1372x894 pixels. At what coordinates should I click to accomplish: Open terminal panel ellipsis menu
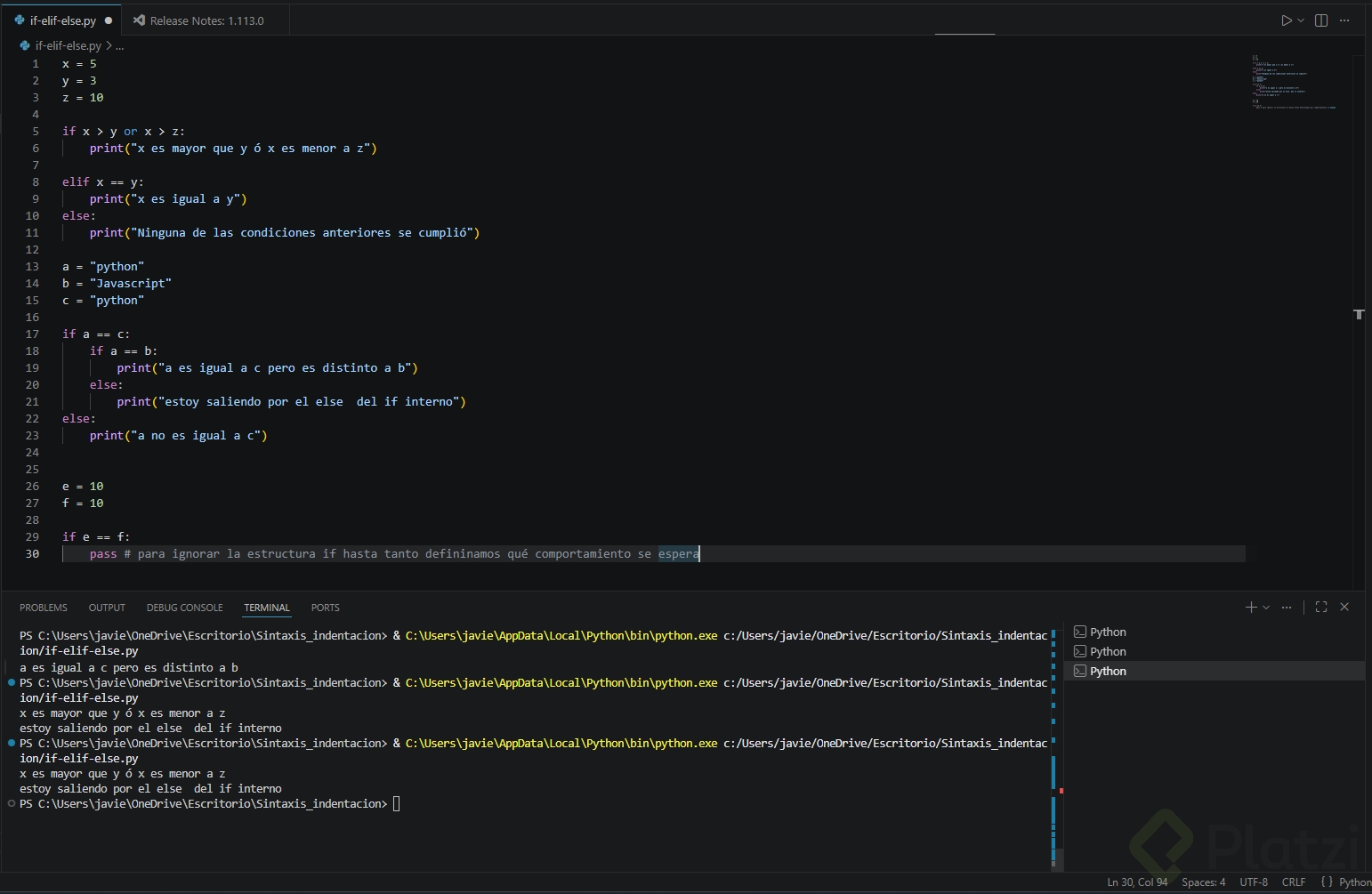[x=1287, y=607]
